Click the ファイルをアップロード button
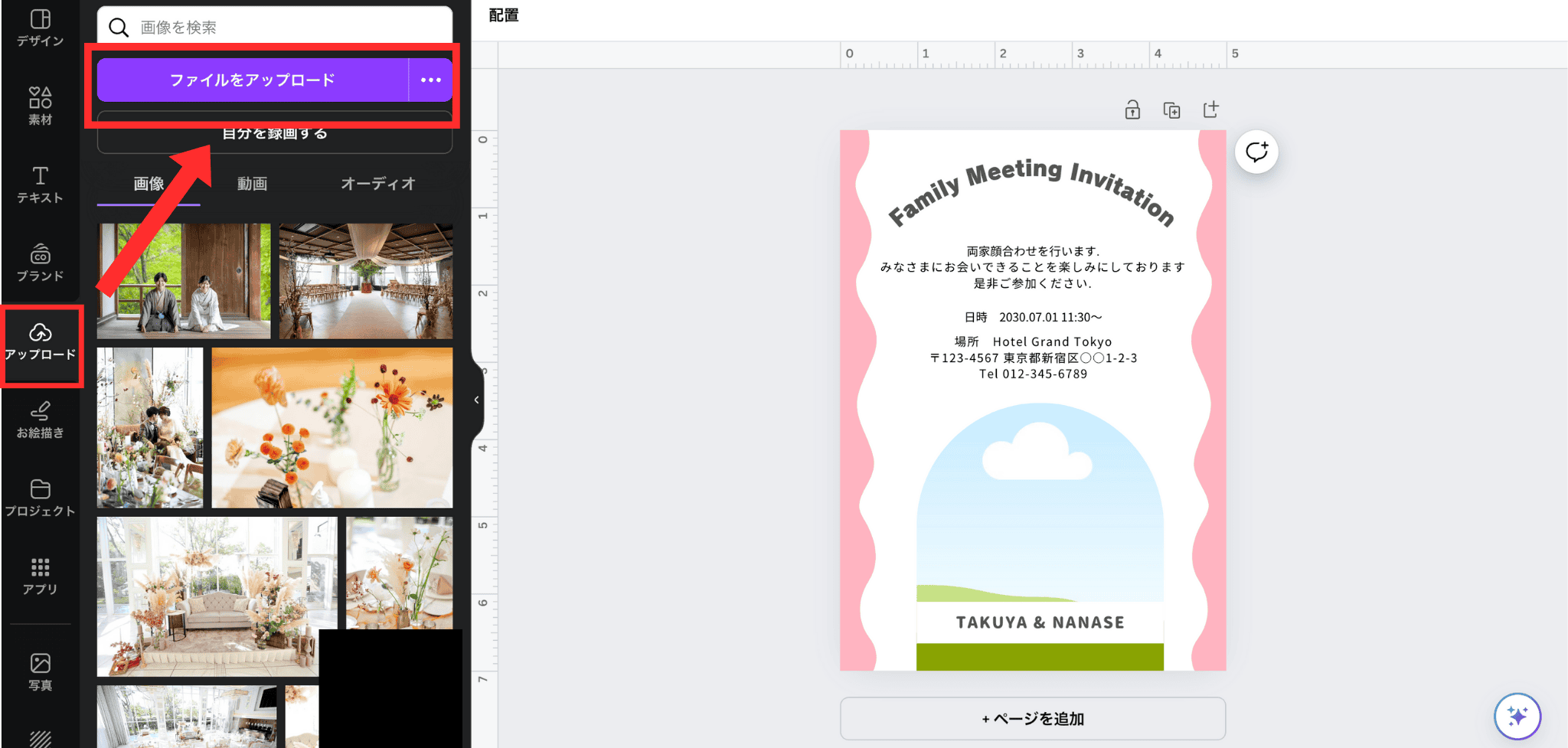Screen dimensions: 1568x748 [x=252, y=80]
